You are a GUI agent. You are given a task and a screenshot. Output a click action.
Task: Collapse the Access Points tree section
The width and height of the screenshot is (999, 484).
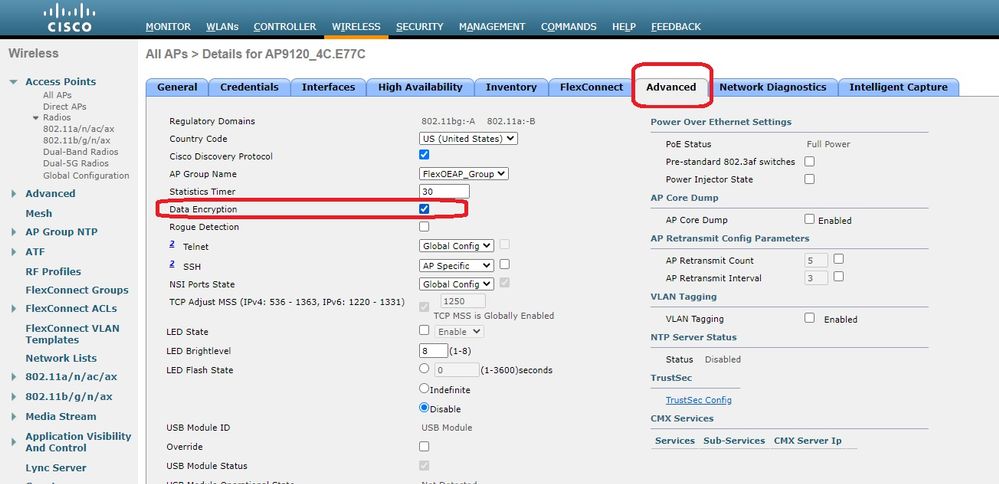[13, 82]
